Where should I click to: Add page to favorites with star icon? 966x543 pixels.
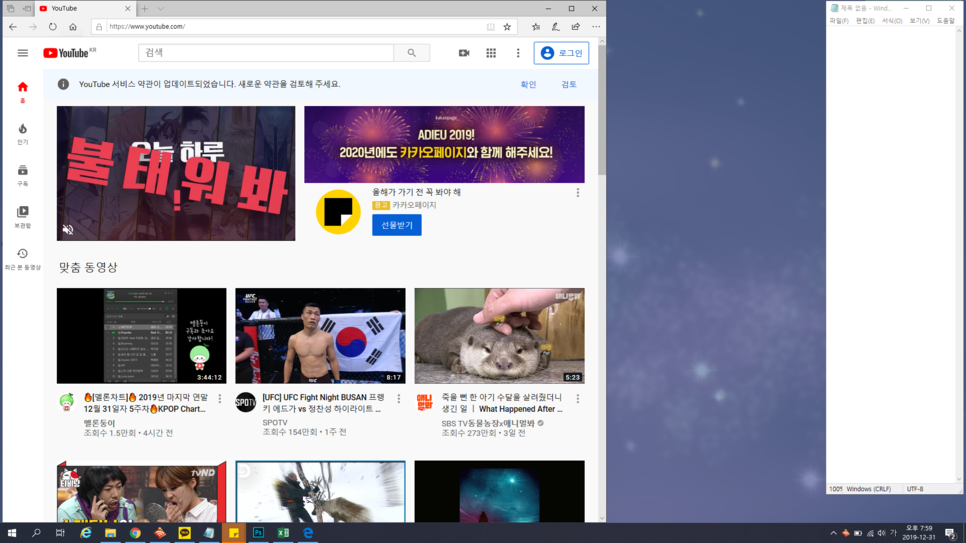tap(507, 27)
